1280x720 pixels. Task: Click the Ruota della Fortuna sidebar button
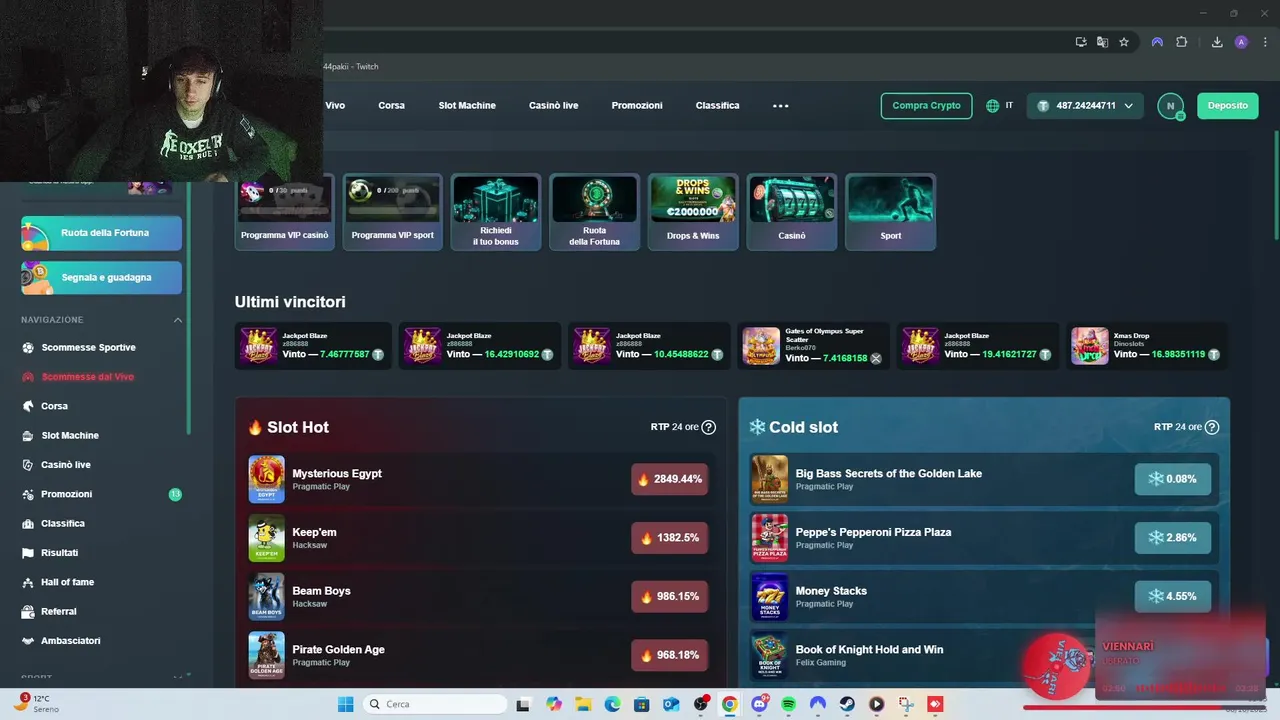[102, 233]
